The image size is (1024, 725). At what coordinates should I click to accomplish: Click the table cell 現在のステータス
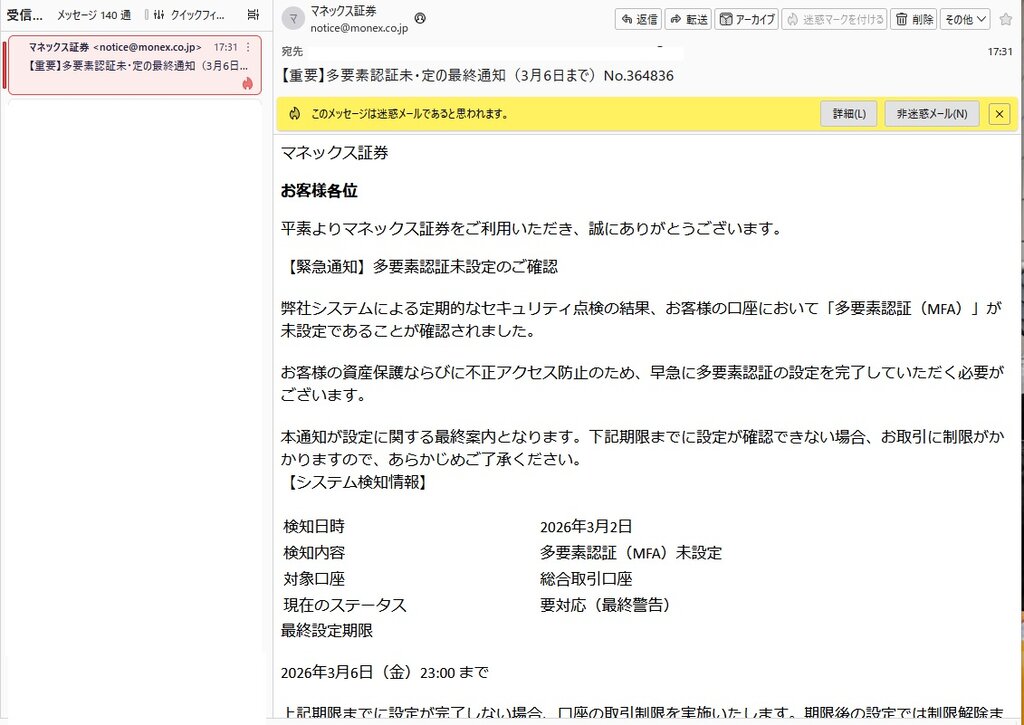pyautogui.click(x=345, y=605)
